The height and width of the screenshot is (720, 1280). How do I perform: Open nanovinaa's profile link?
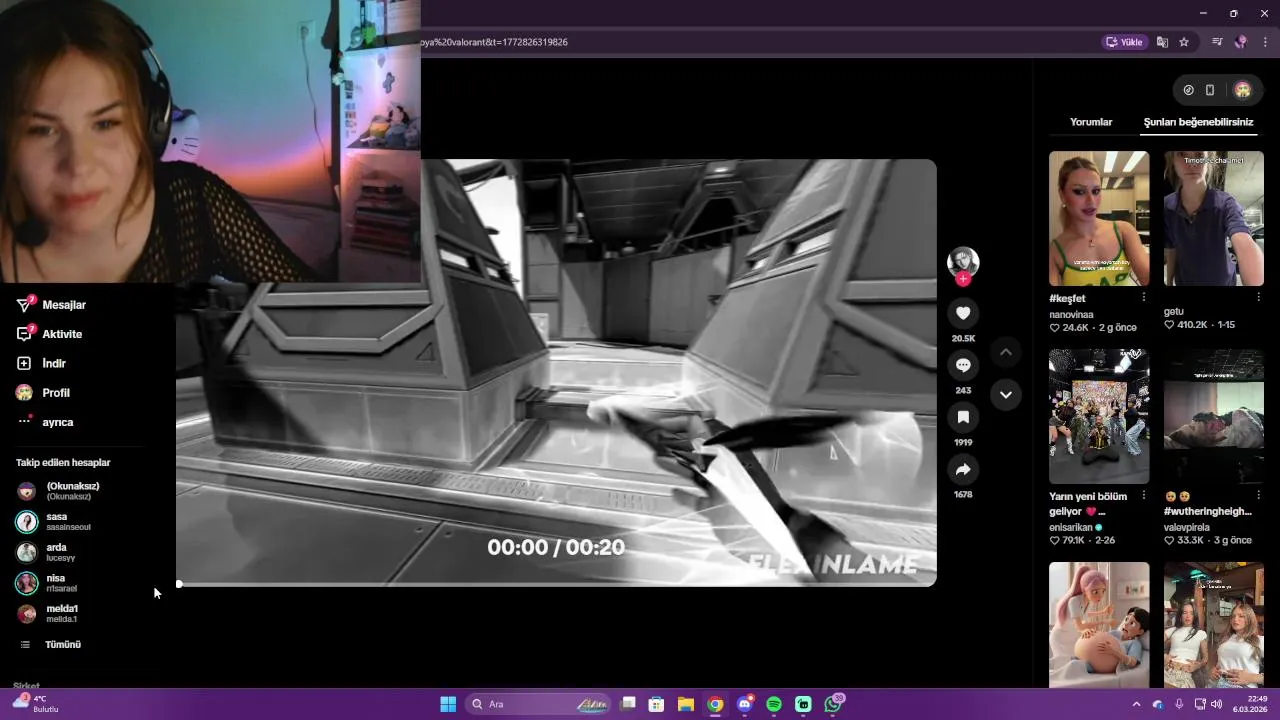1071,314
